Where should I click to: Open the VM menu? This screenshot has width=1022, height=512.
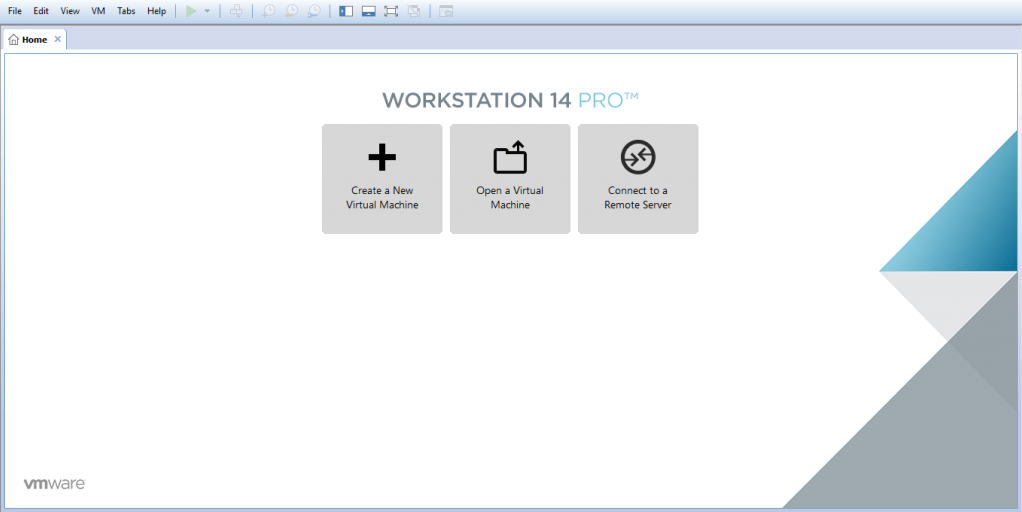coord(98,11)
